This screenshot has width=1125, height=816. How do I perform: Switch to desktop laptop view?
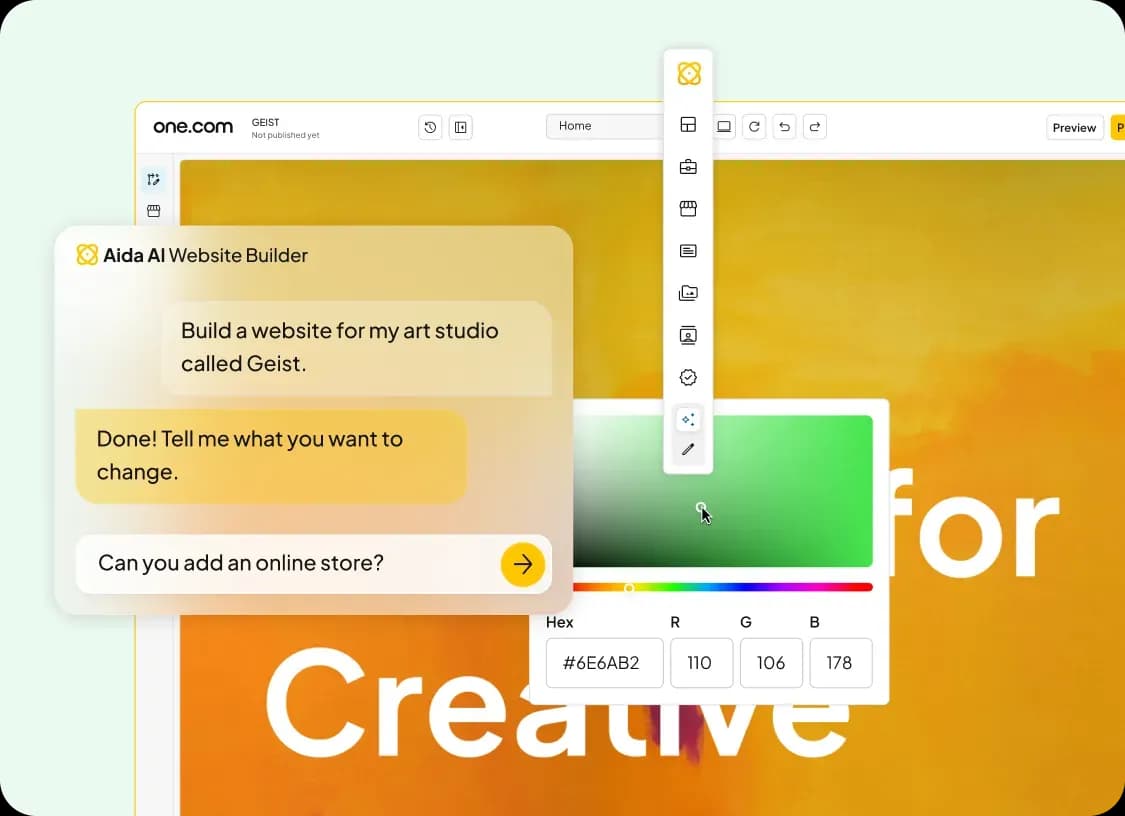pyautogui.click(x=724, y=126)
